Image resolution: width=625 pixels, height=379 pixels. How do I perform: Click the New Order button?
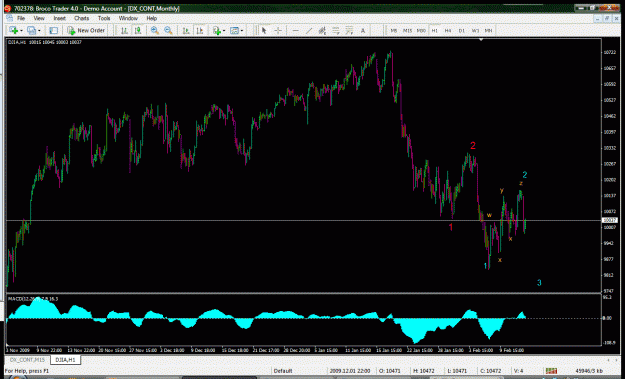click(86, 30)
